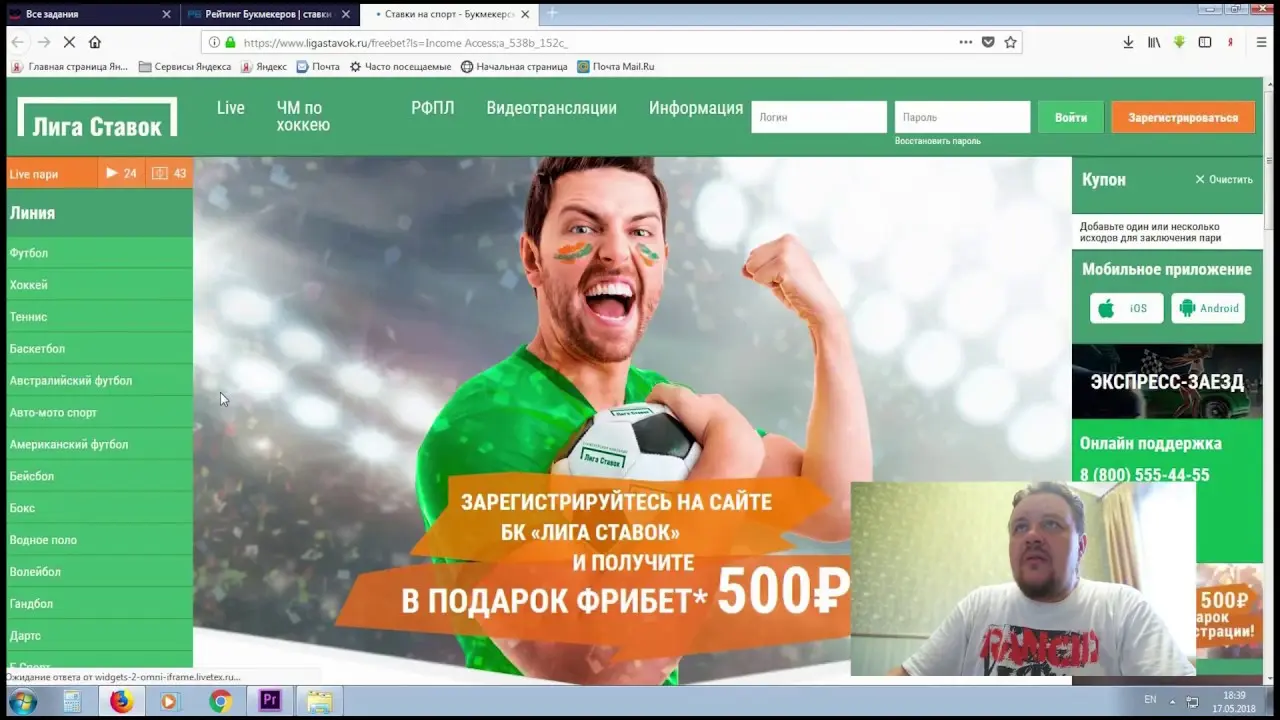Open the Сервисы Яндекса bookmarks folder
The height and width of the screenshot is (720, 1280).
(x=185, y=67)
